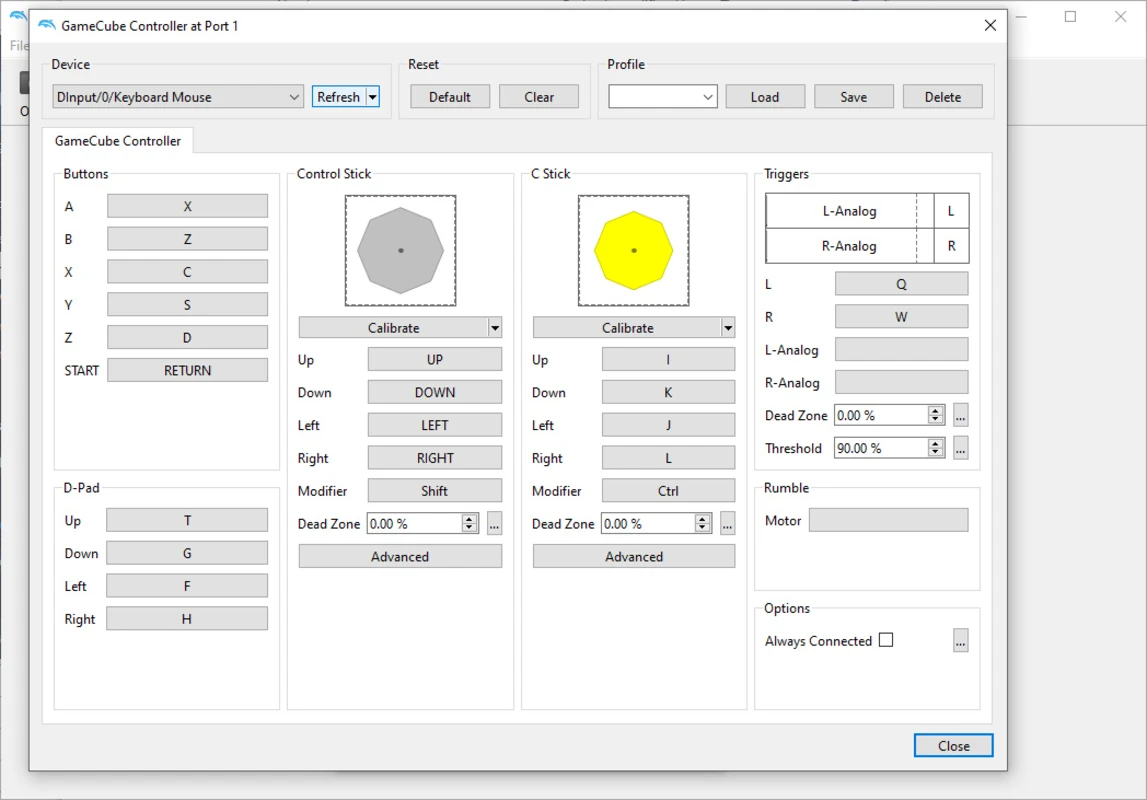Increase the Threshold value with stepper

(936, 444)
